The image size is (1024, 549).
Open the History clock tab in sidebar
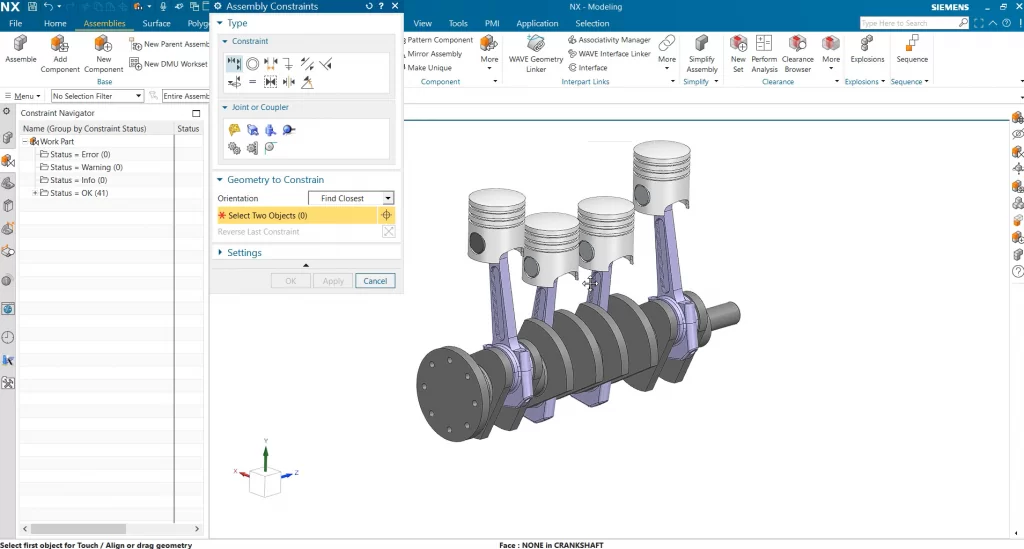(8, 337)
